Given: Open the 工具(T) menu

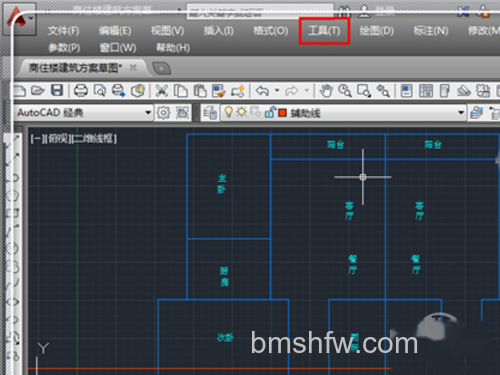Looking at the screenshot, I should point(324,31).
